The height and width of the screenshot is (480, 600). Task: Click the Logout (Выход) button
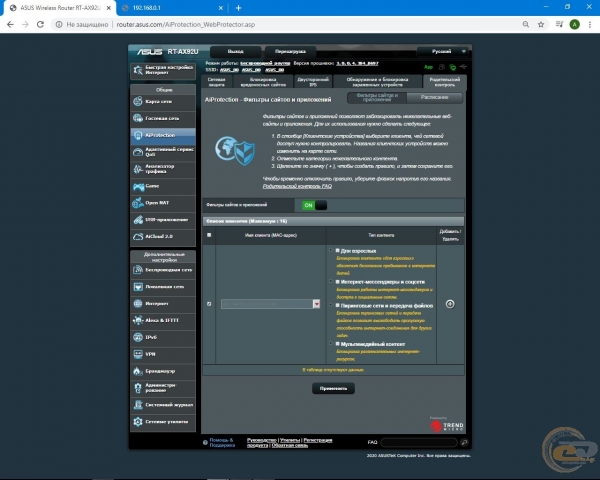(236, 51)
